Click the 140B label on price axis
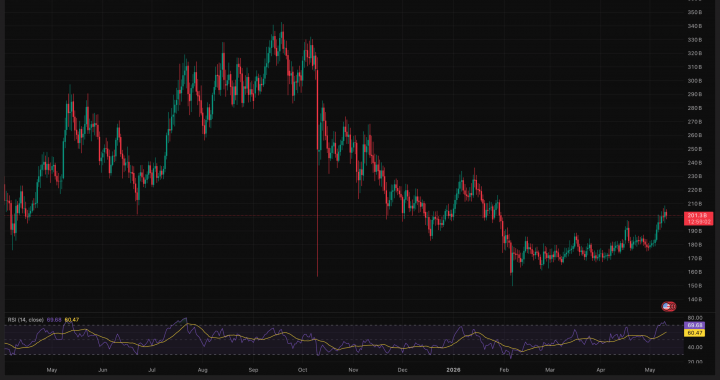The height and width of the screenshot is (380, 720). 696,299
